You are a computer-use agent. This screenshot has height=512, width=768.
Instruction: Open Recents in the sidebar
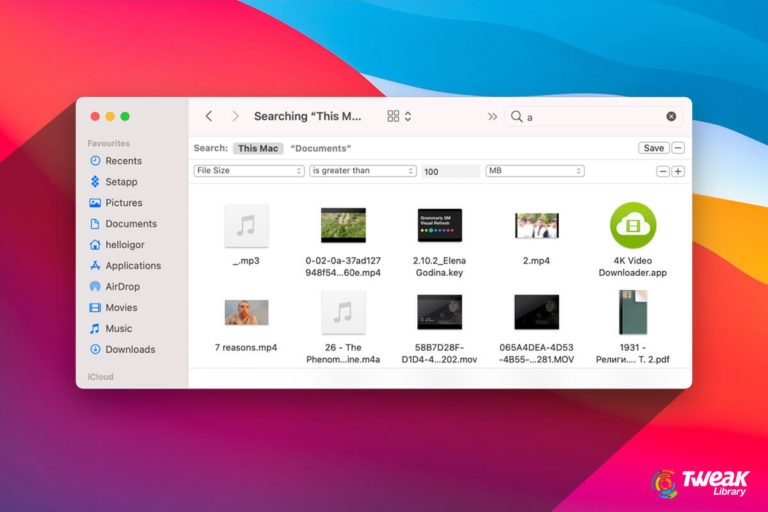[116, 161]
